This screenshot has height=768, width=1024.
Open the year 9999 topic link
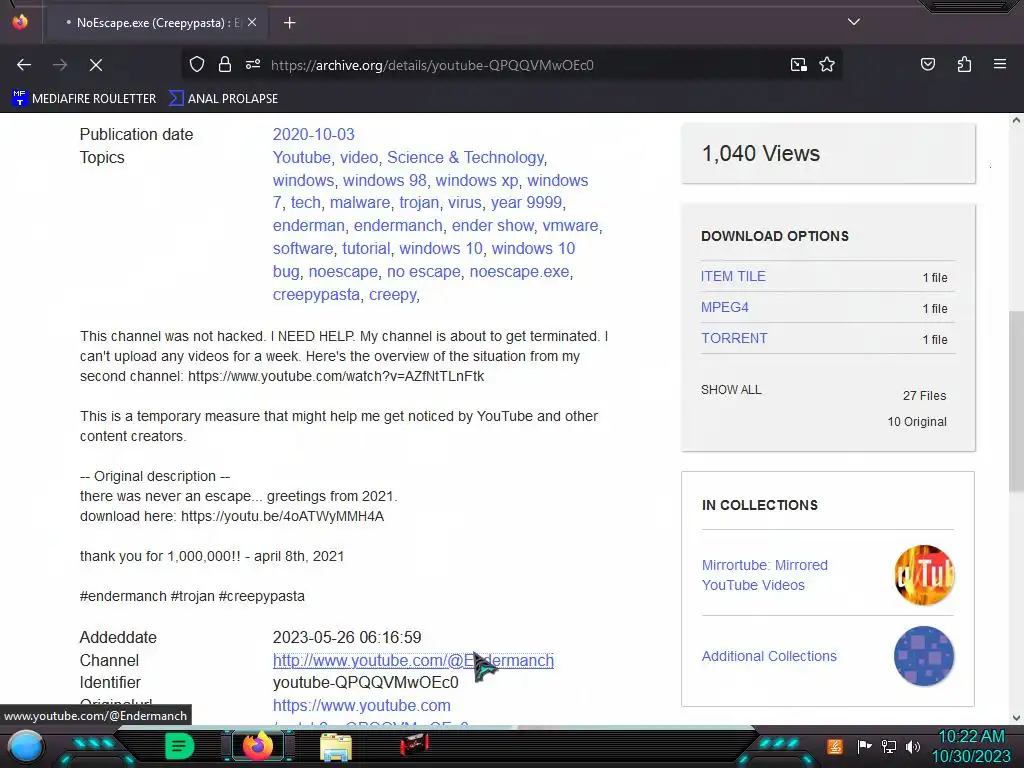(x=526, y=202)
